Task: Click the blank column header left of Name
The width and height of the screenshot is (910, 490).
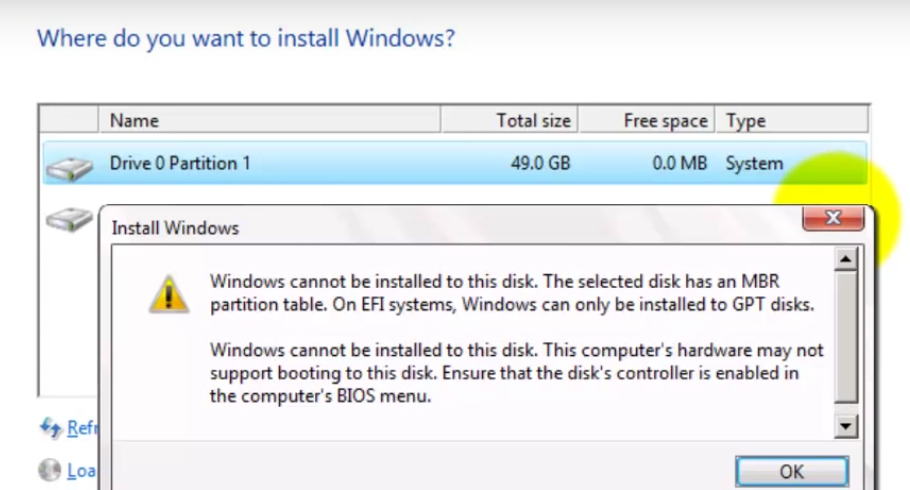Action: pos(69,120)
